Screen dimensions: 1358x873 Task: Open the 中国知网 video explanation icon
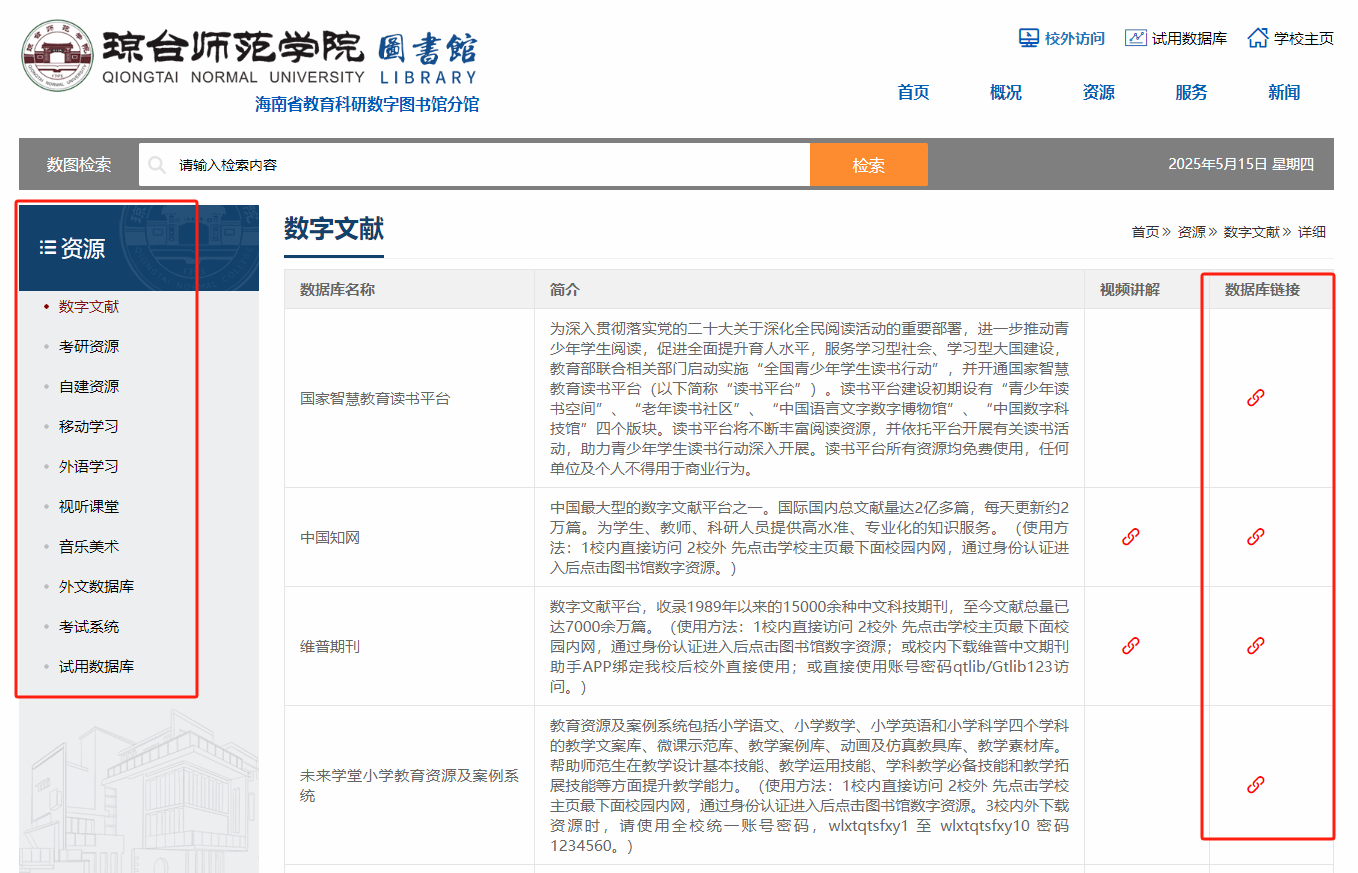coord(1131,537)
